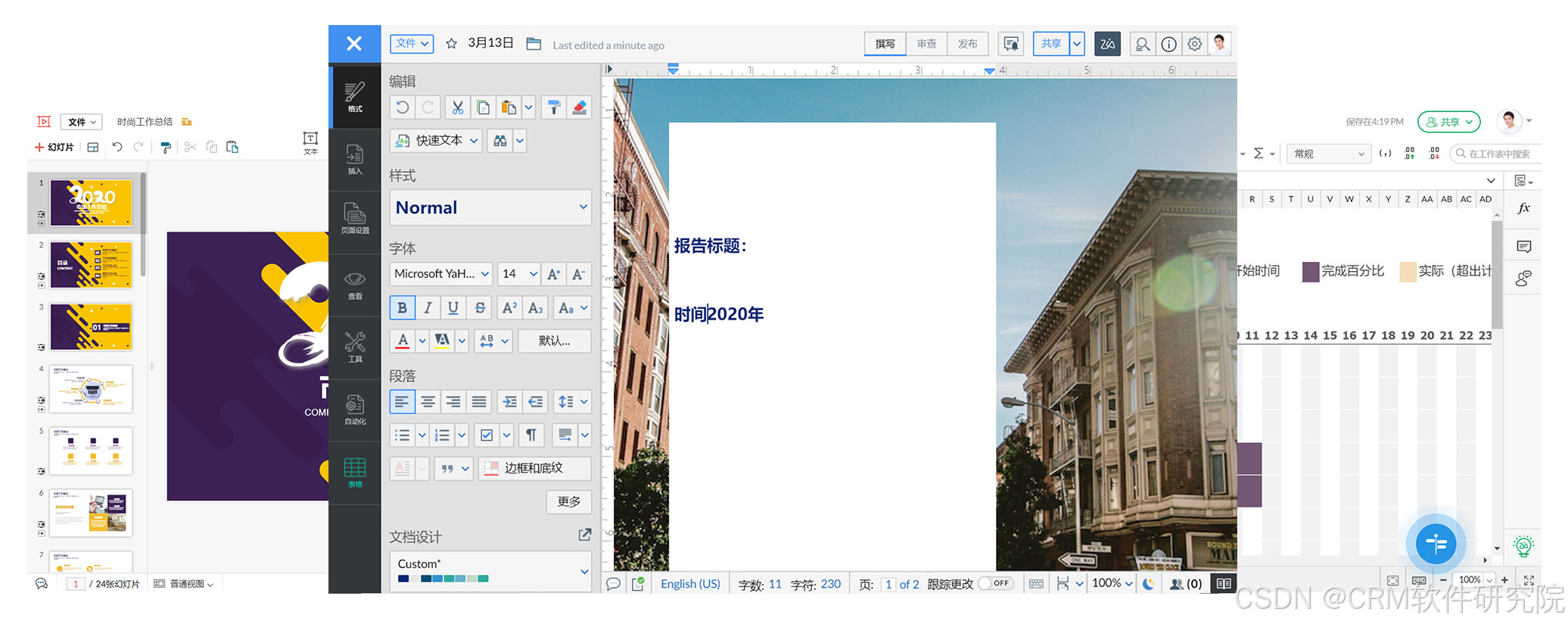
Task: Click the star favorite icon beside 3月13日
Action: [452, 44]
